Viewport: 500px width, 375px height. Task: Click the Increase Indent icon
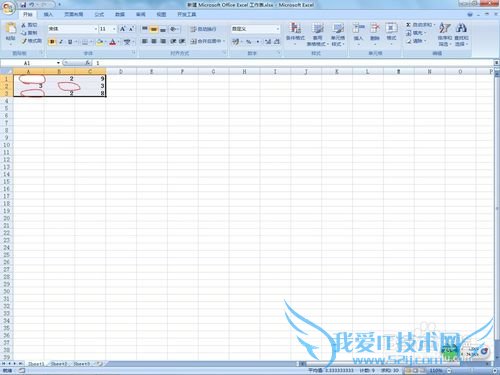(x=182, y=41)
